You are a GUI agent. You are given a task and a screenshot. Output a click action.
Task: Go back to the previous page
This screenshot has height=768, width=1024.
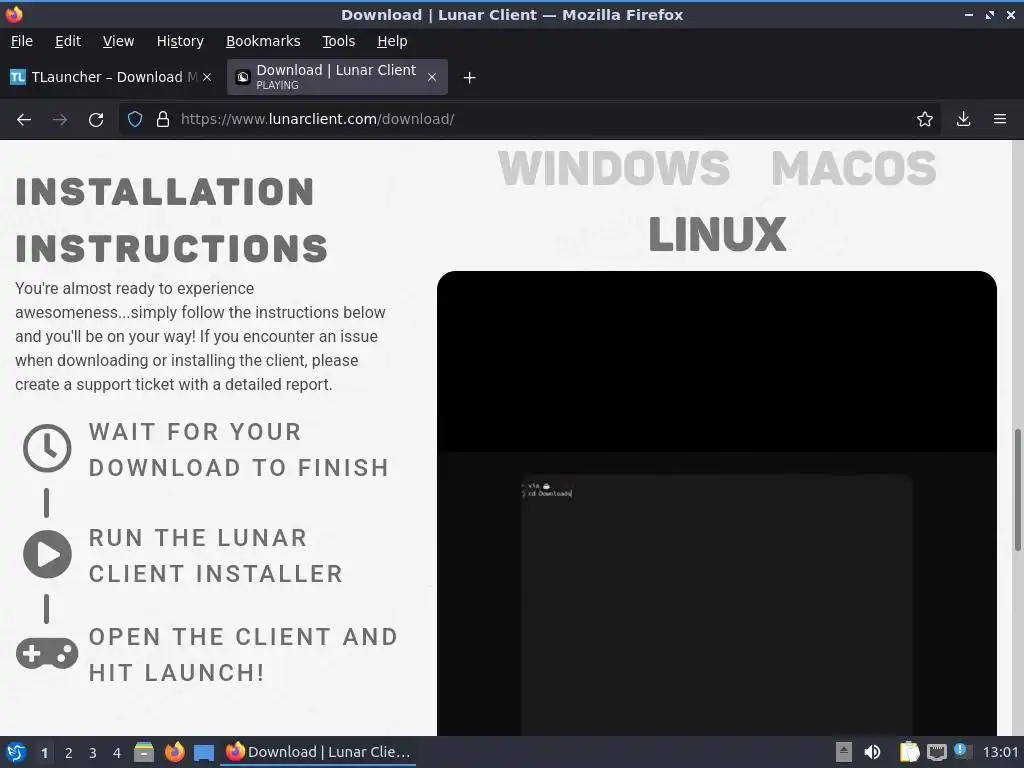coord(24,120)
